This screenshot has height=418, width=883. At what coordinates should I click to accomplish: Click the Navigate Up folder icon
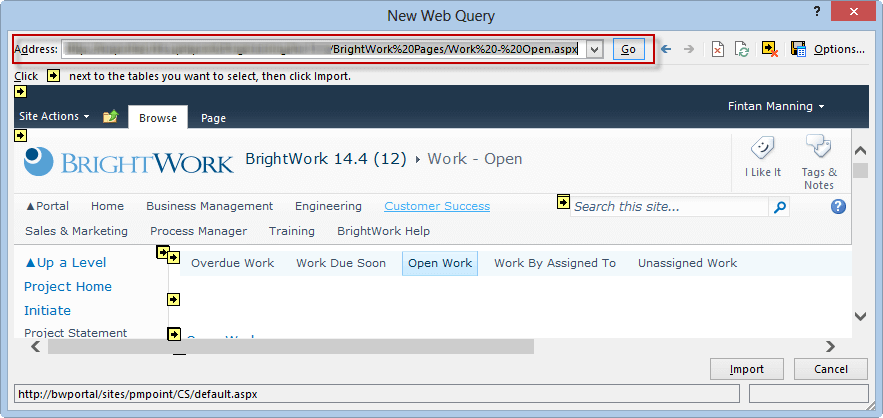[x=110, y=117]
